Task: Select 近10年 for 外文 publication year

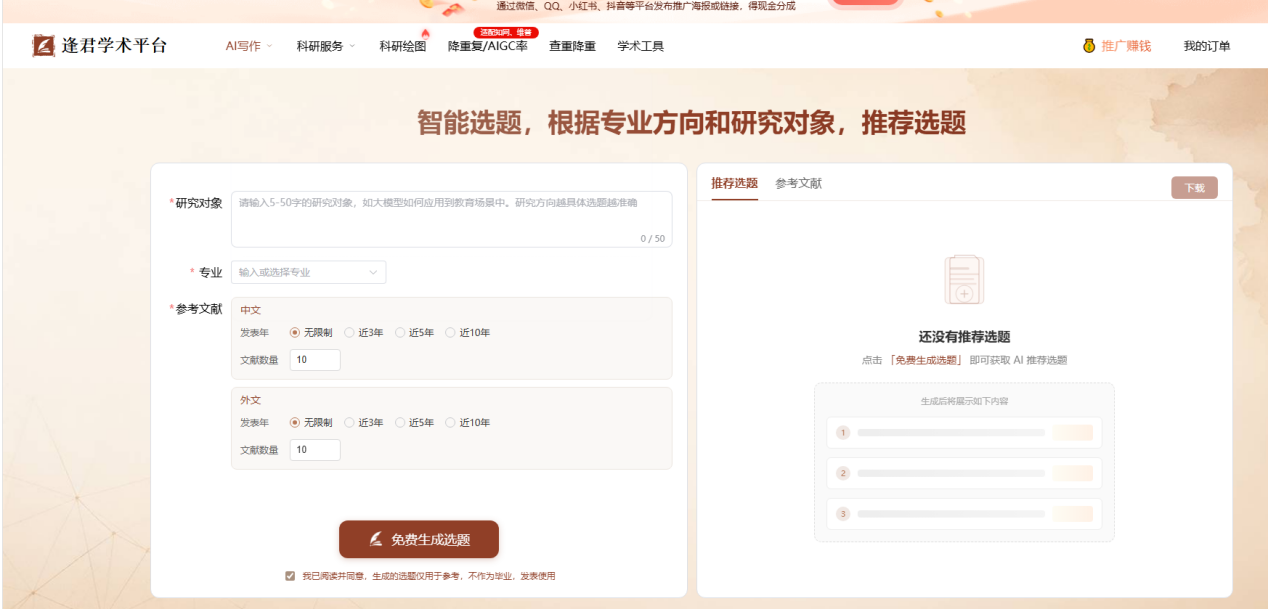Action: (450, 423)
